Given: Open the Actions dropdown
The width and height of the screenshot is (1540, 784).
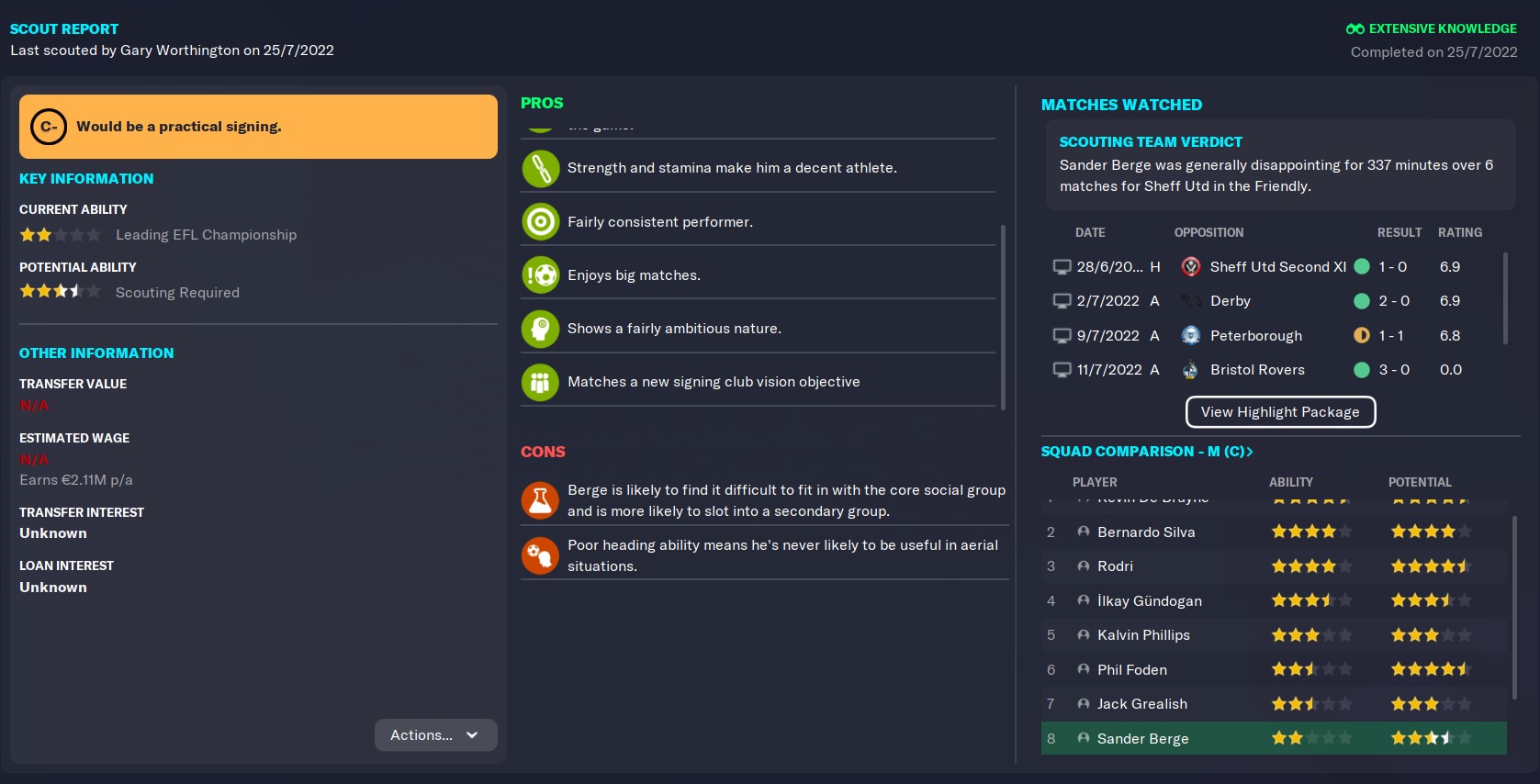Looking at the screenshot, I should [x=435, y=735].
